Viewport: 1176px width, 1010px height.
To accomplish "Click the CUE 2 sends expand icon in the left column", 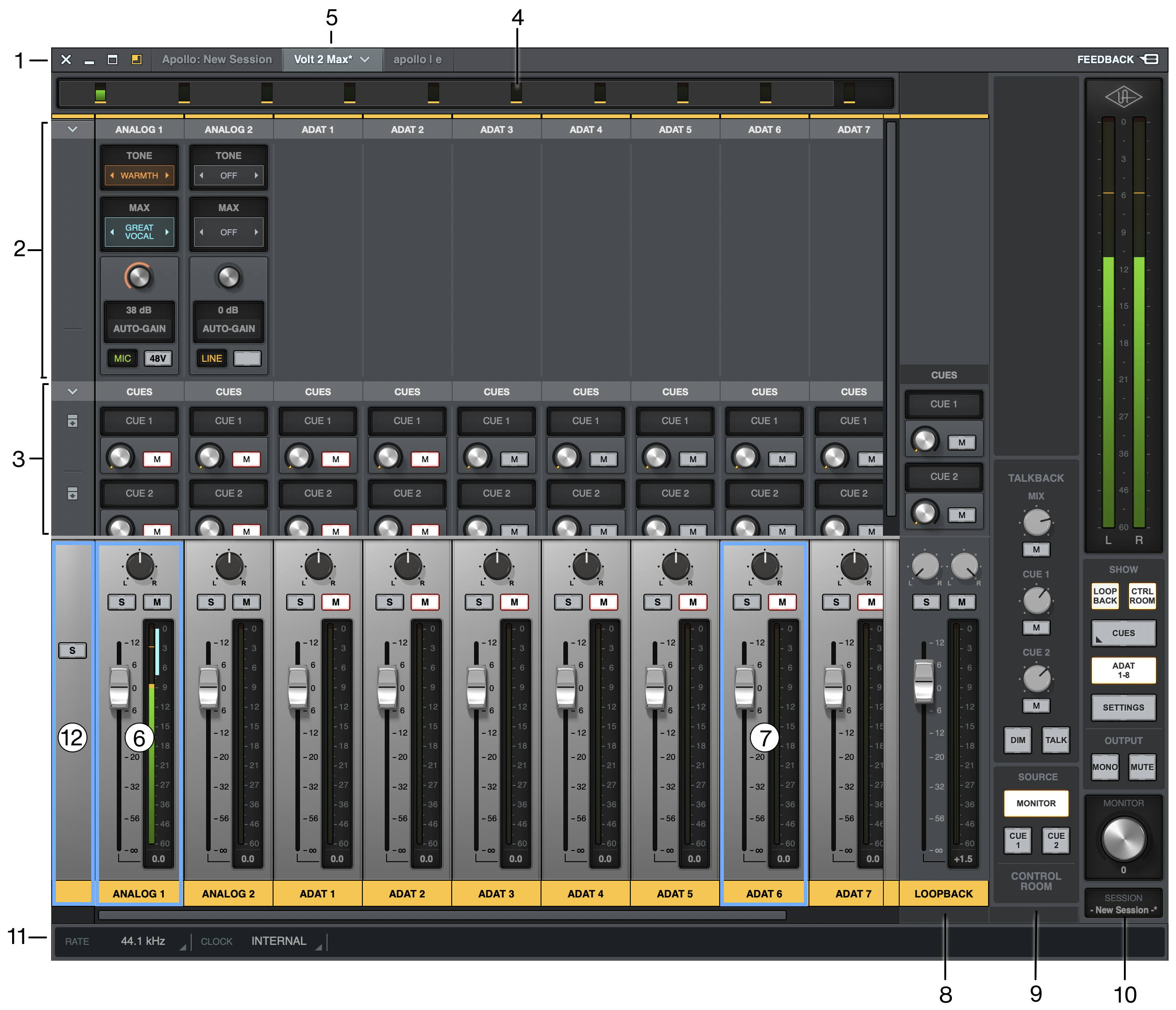I will (73, 493).
